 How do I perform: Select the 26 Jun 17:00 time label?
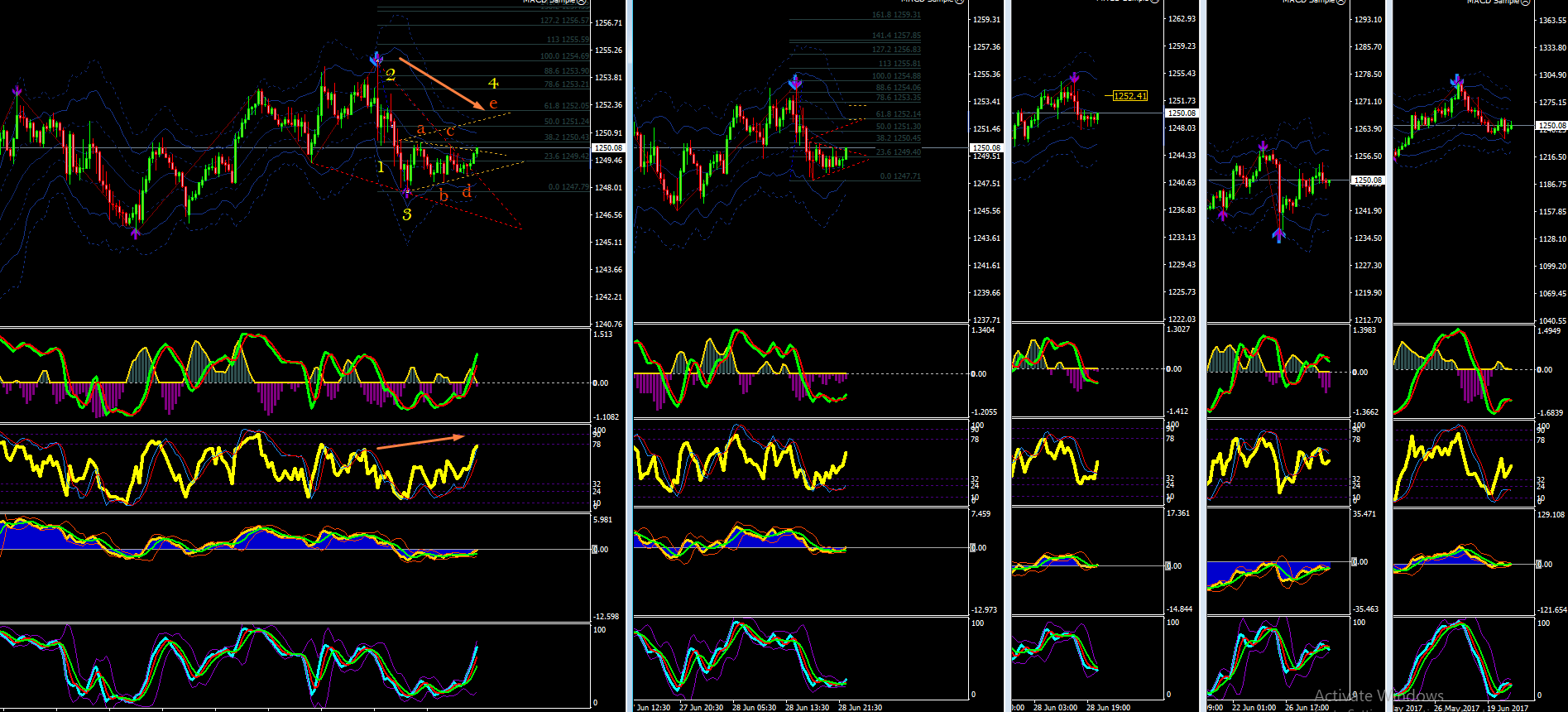1307,708
